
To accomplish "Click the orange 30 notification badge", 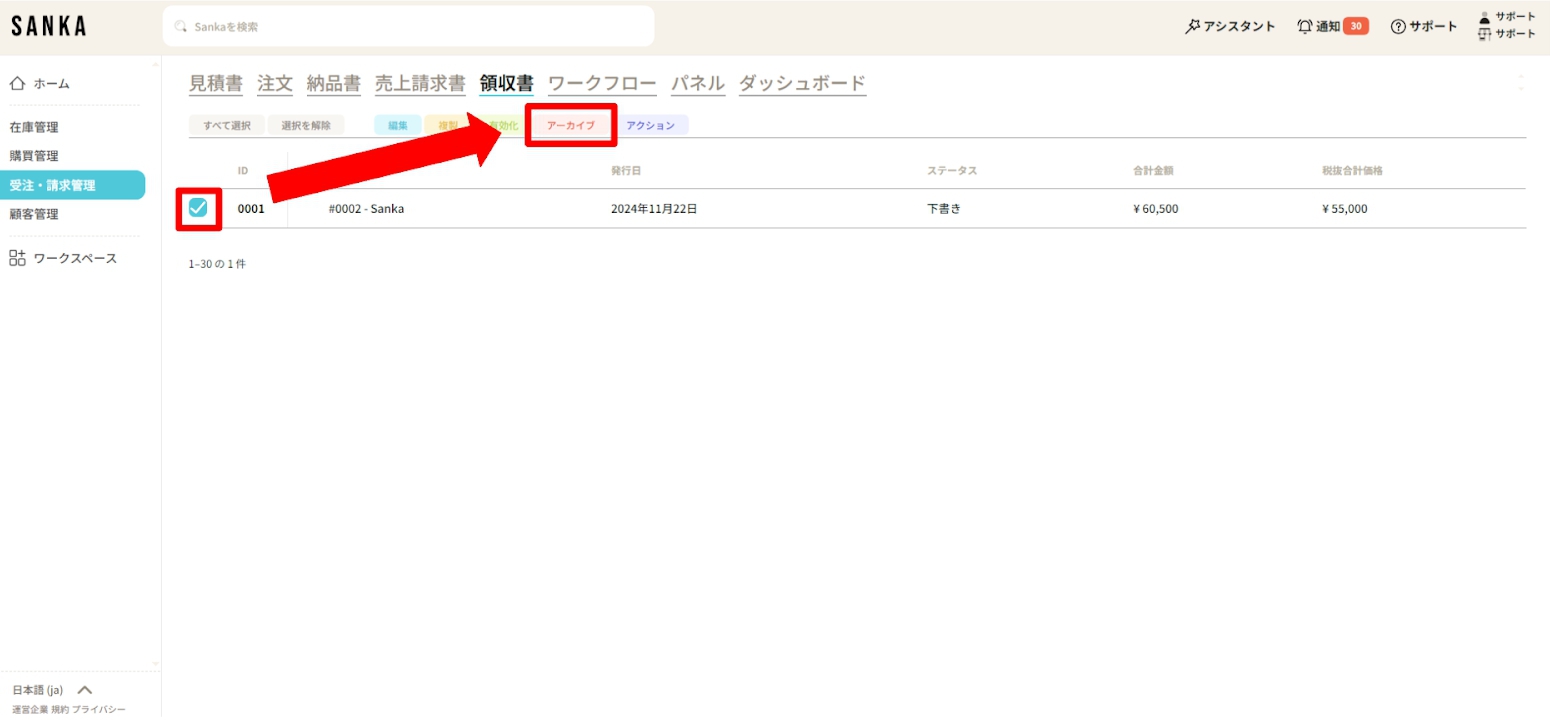I will point(1356,26).
